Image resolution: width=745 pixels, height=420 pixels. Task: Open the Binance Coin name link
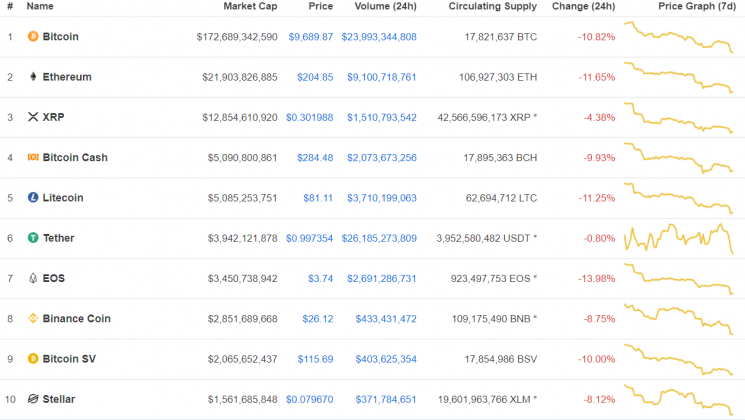[76, 318]
